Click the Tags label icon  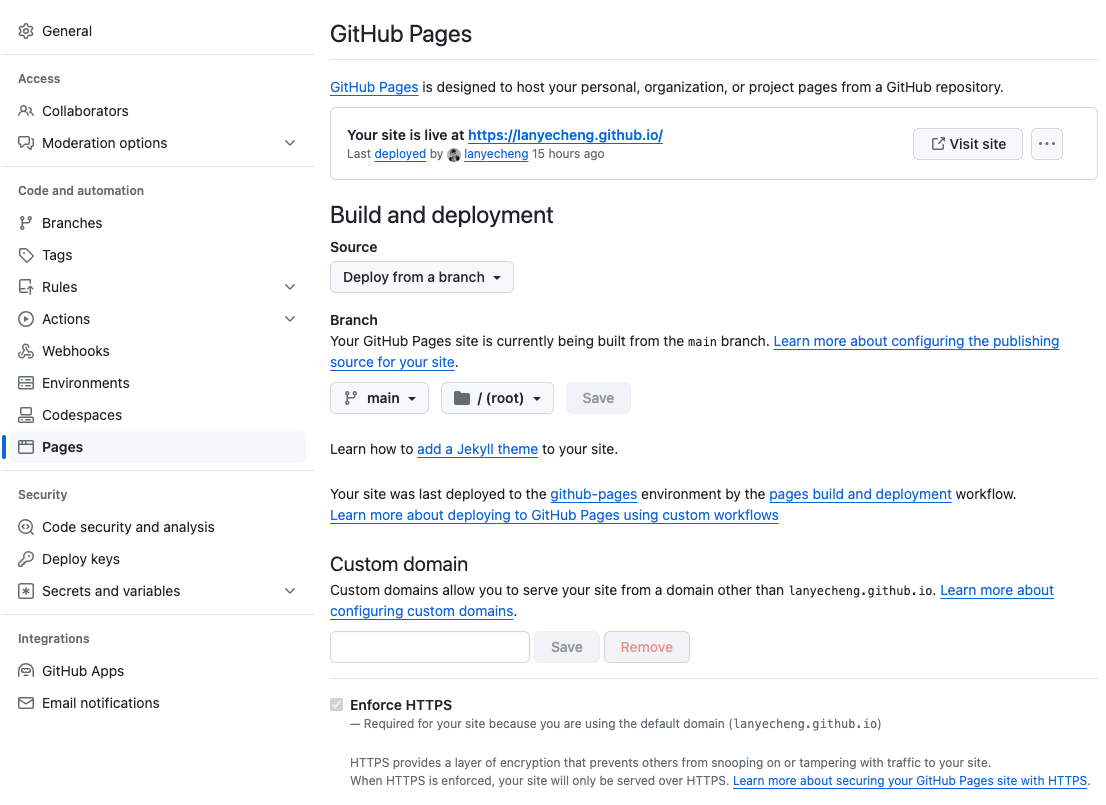point(26,255)
